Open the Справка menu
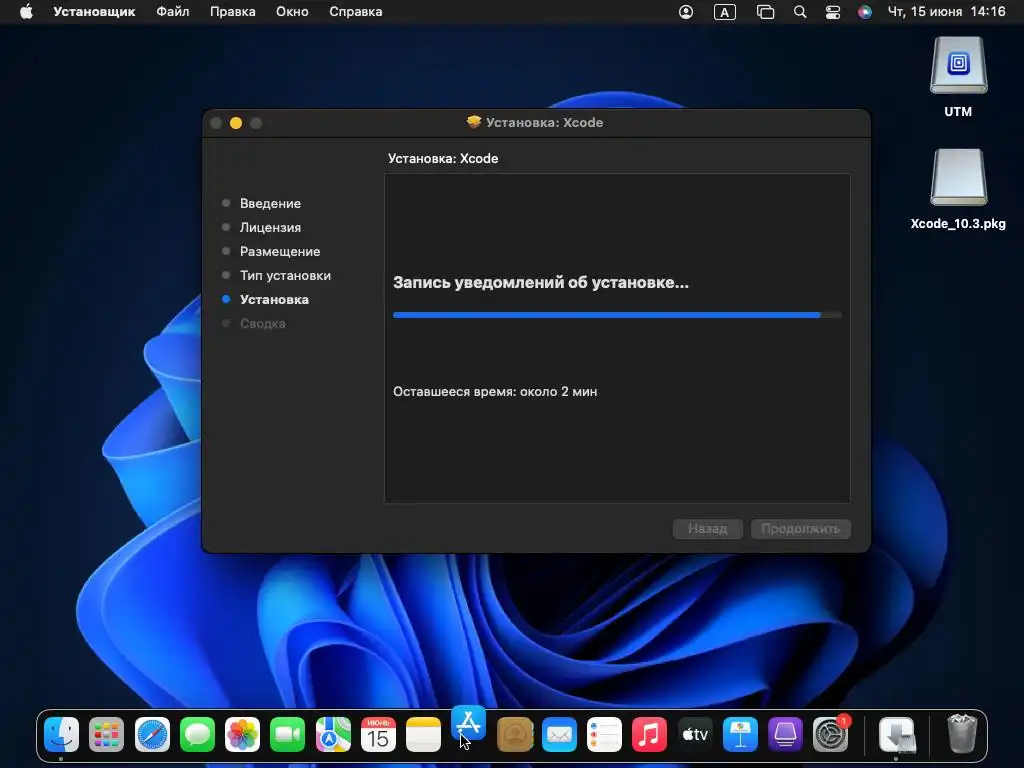1024x768 pixels. (355, 12)
